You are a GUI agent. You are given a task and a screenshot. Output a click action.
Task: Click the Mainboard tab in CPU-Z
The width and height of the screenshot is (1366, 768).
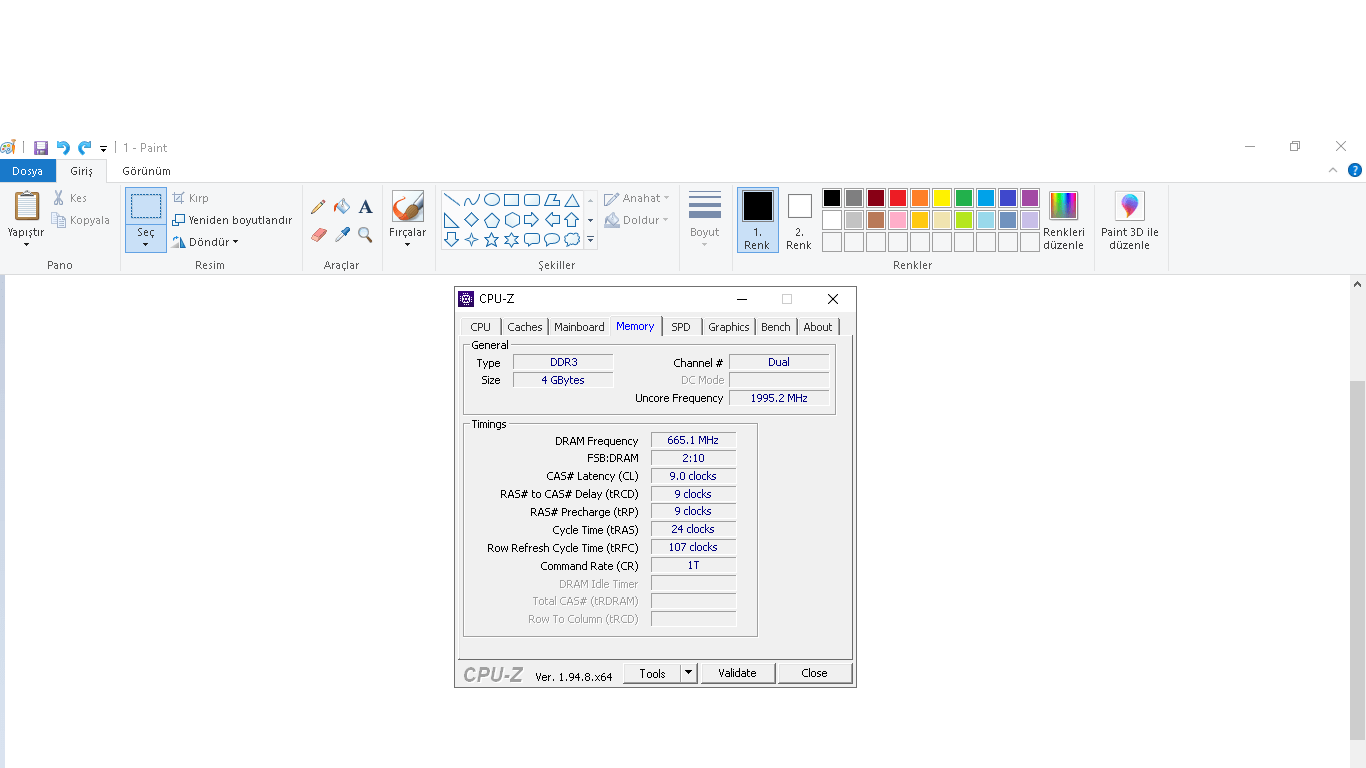point(579,327)
